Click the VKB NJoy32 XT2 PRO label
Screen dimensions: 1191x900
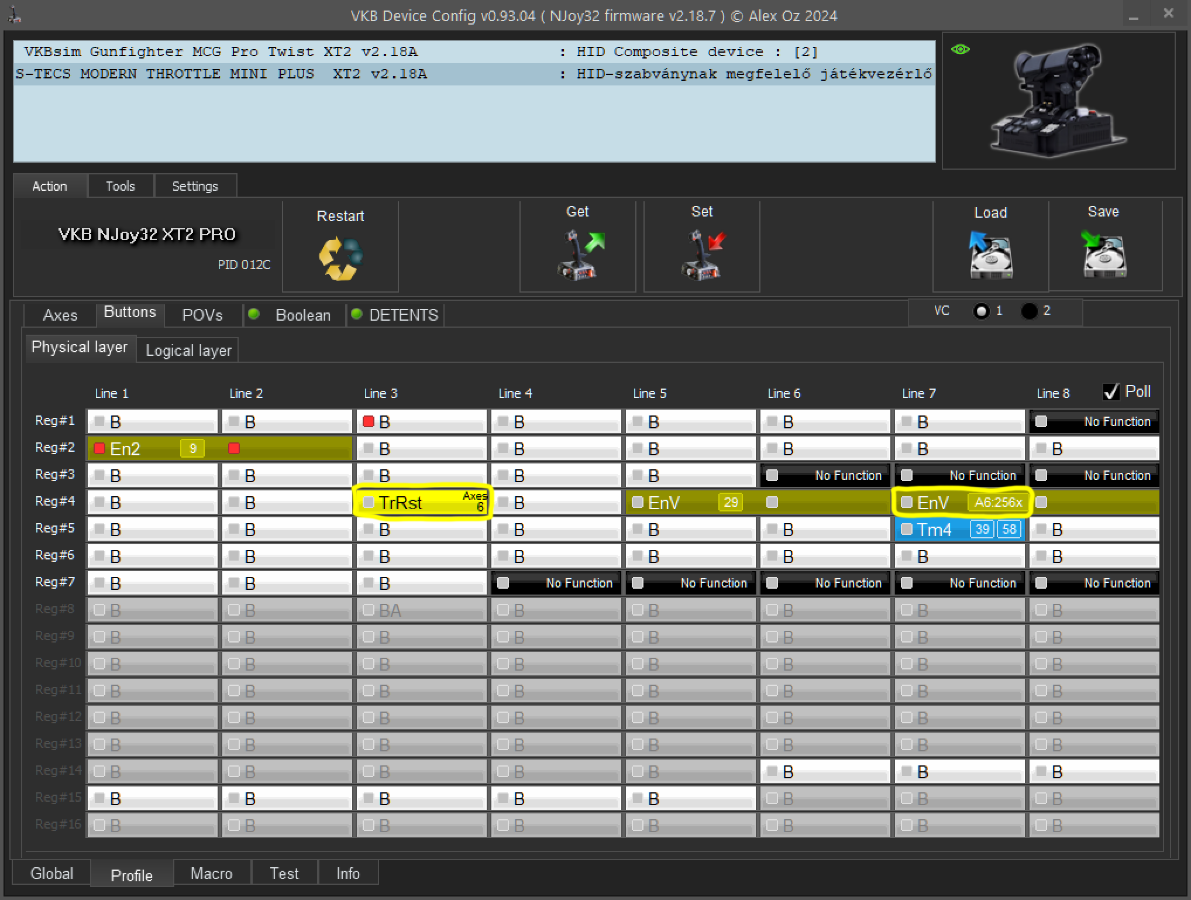point(147,234)
